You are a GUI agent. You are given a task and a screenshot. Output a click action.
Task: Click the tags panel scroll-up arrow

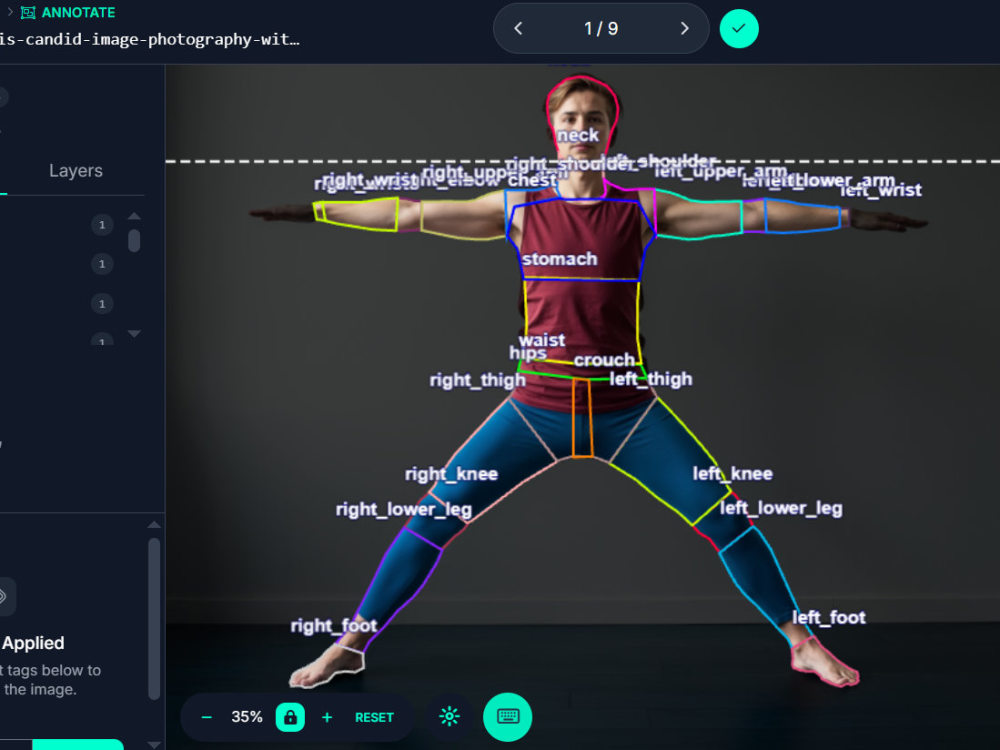154,525
